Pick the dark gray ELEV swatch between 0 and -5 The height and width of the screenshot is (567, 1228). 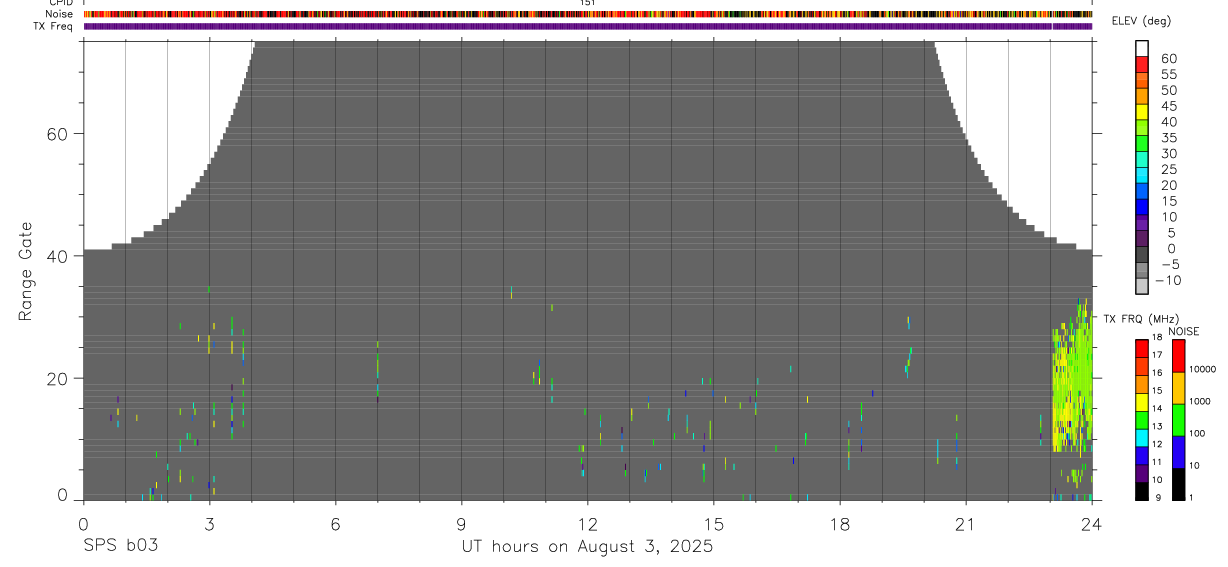1142,255
